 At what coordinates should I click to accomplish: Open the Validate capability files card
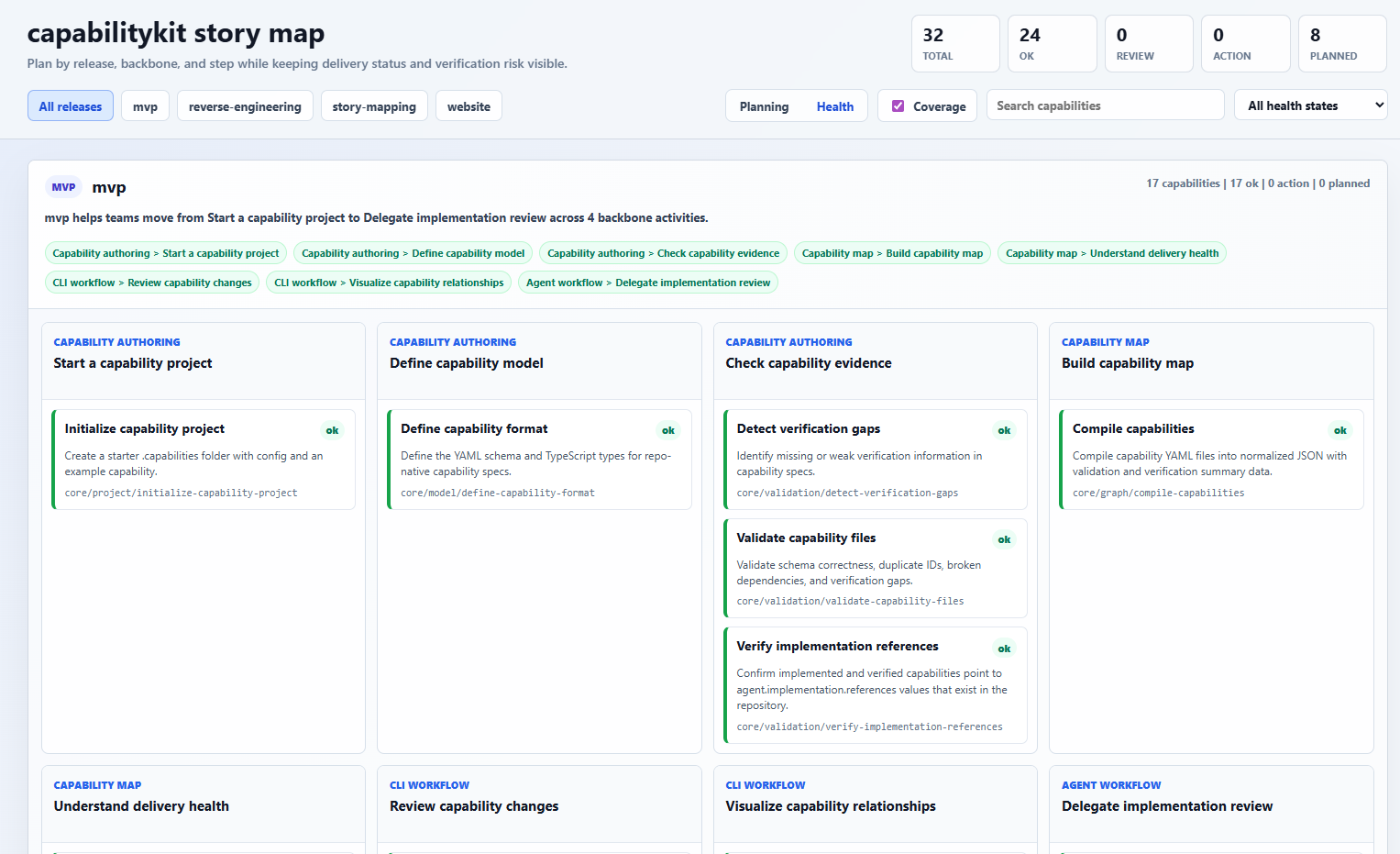tap(876, 568)
